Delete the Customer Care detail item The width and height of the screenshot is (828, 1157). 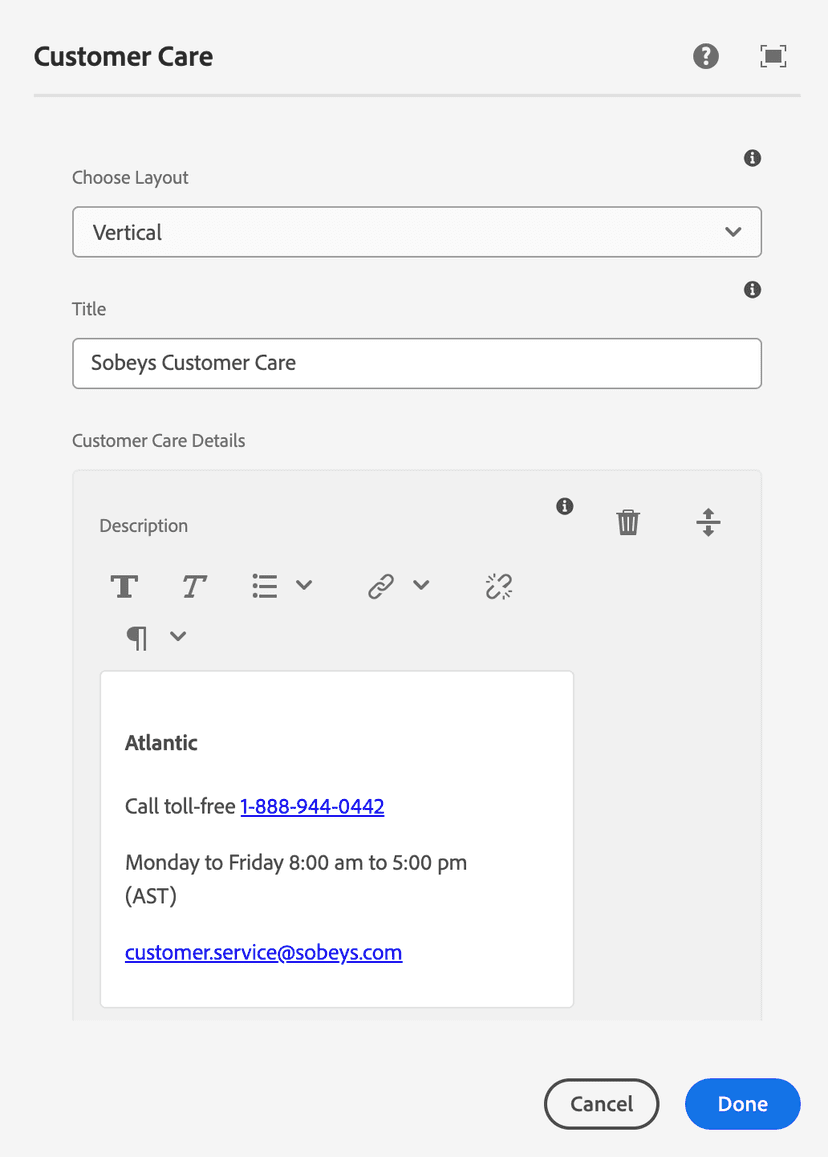pyautogui.click(x=628, y=522)
